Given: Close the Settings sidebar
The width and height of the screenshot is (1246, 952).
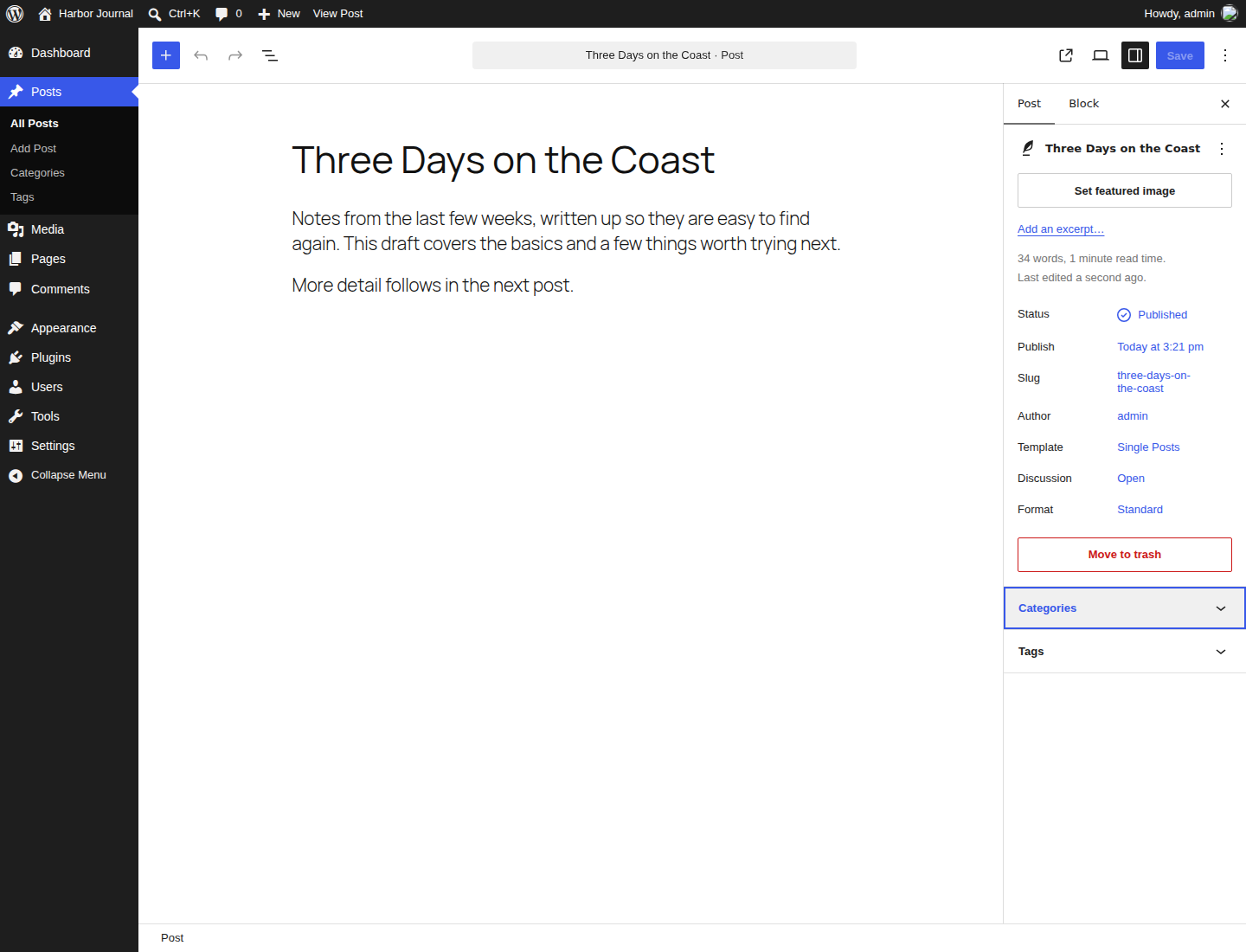Looking at the screenshot, I should [1225, 104].
